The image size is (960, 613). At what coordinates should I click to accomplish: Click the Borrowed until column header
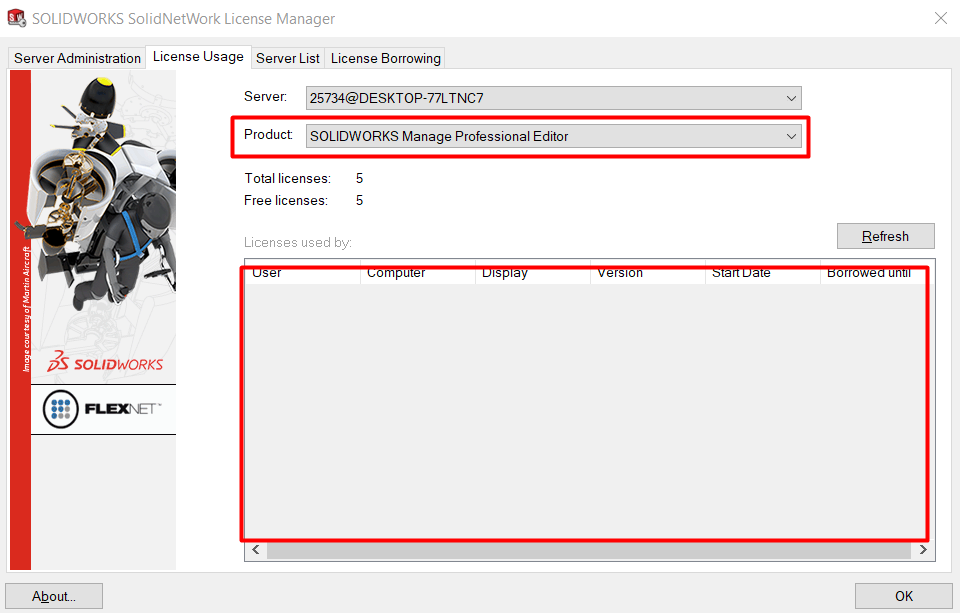tap(868, 273)
